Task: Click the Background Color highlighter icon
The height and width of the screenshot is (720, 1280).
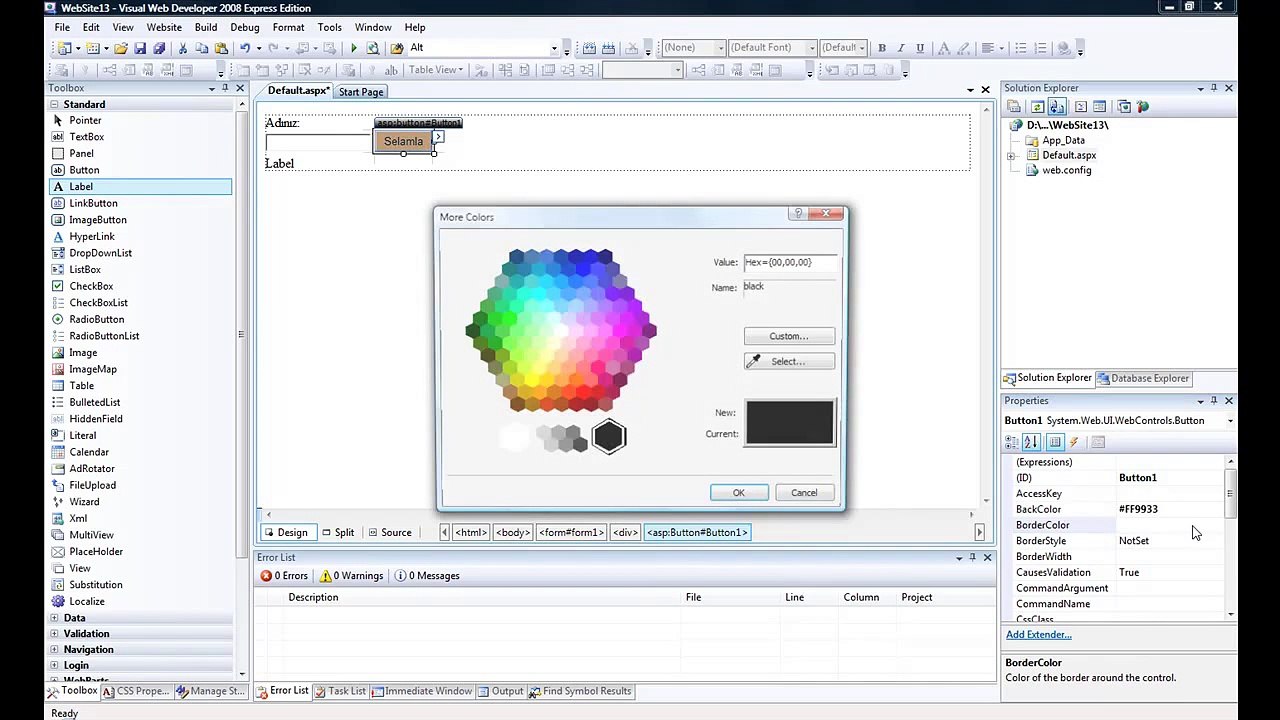Action: [x=962, y=48]
